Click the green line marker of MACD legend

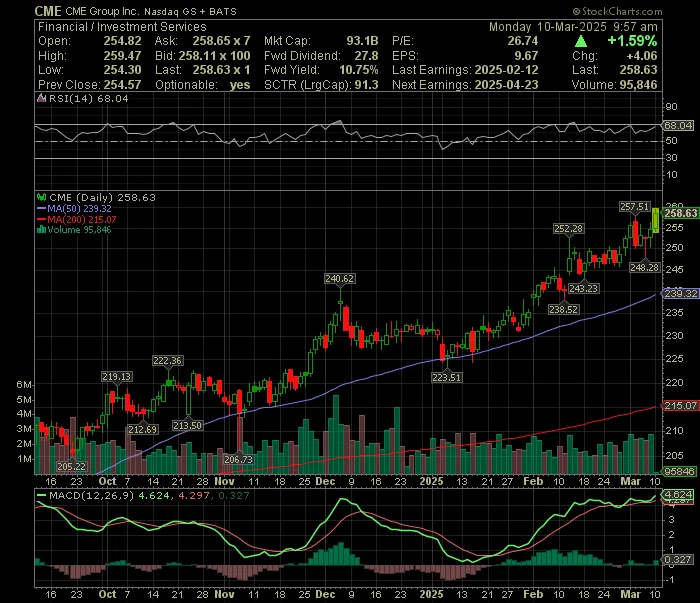42,495
